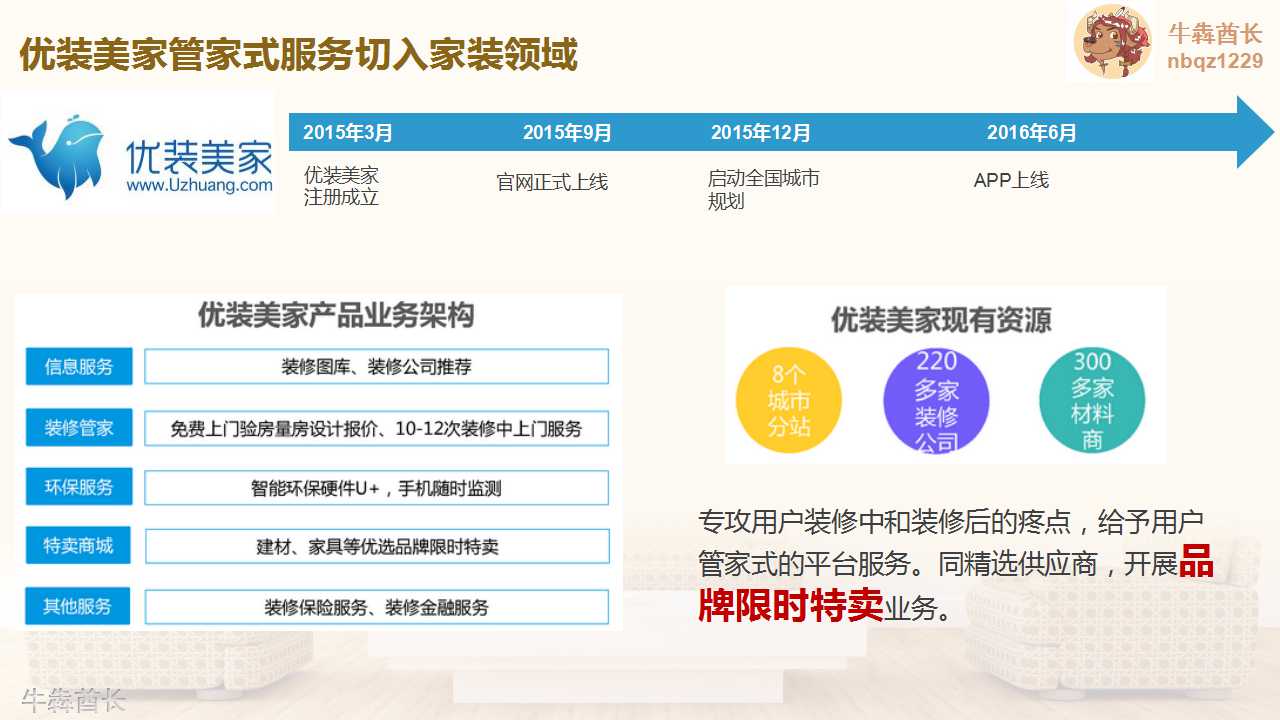Click the 启动全国城市规划 milestone text

pyautogui.click(x=763, y=190)
